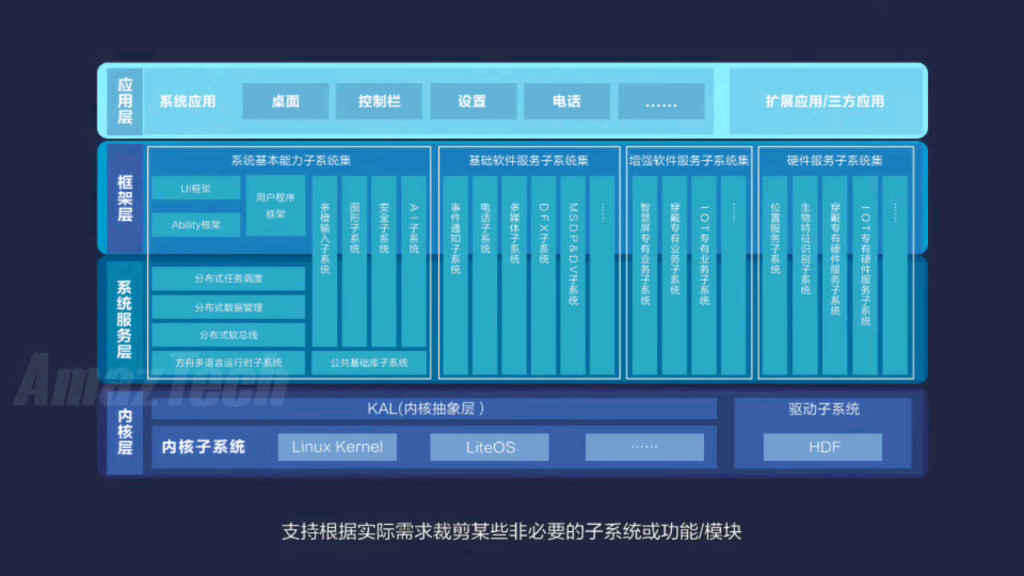Click the KAL(内核抽象层) bar
Viewport: 1024px width, 576px height.
tap(434, 409)
